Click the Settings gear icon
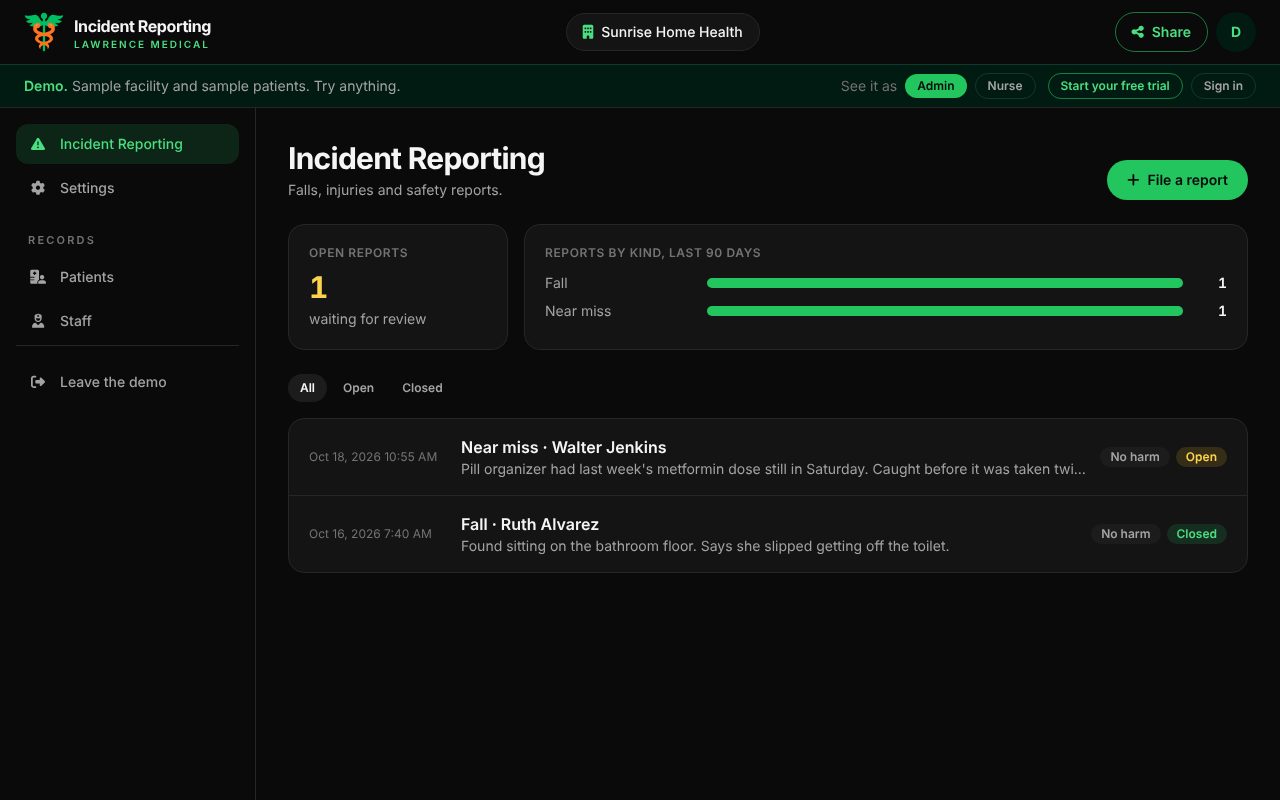This screenshot has width=1280, height=800. point(38,188)
